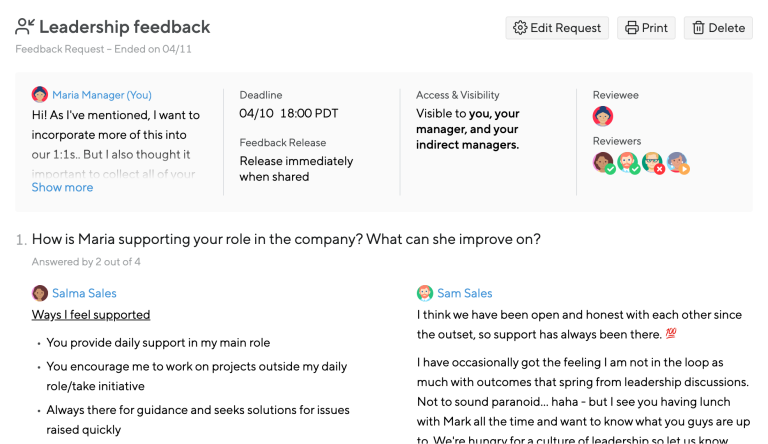Screen dimensions: 768x444
Task: Click the Delete button label
Action: (726, 28)
